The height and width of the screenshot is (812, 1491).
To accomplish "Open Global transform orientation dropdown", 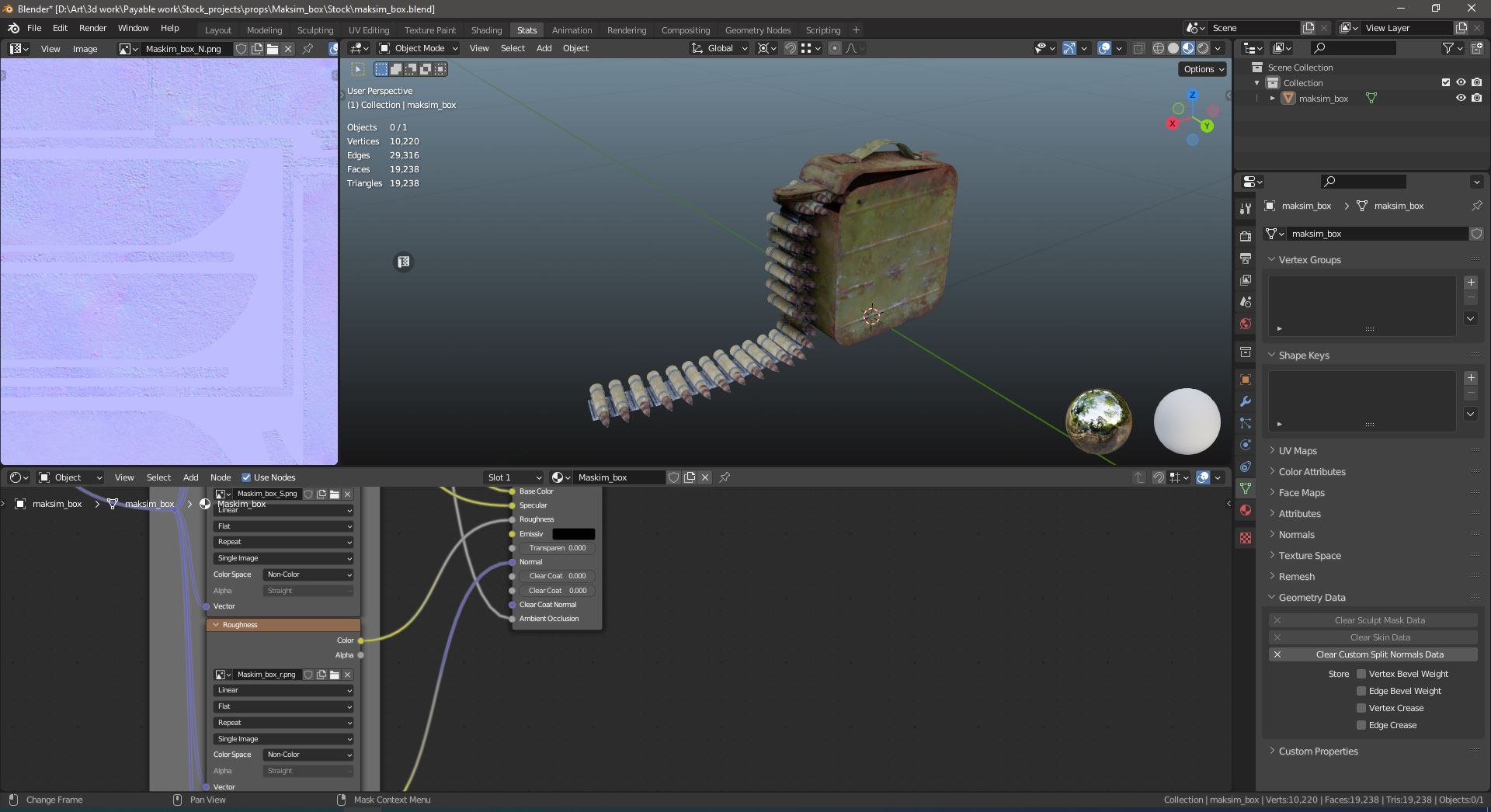I will [x=720, y=48].
